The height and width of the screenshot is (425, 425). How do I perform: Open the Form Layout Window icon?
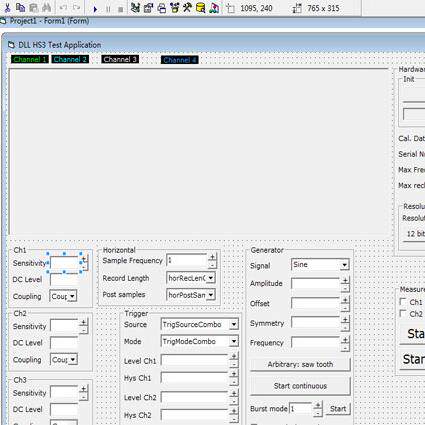(162, 8)
